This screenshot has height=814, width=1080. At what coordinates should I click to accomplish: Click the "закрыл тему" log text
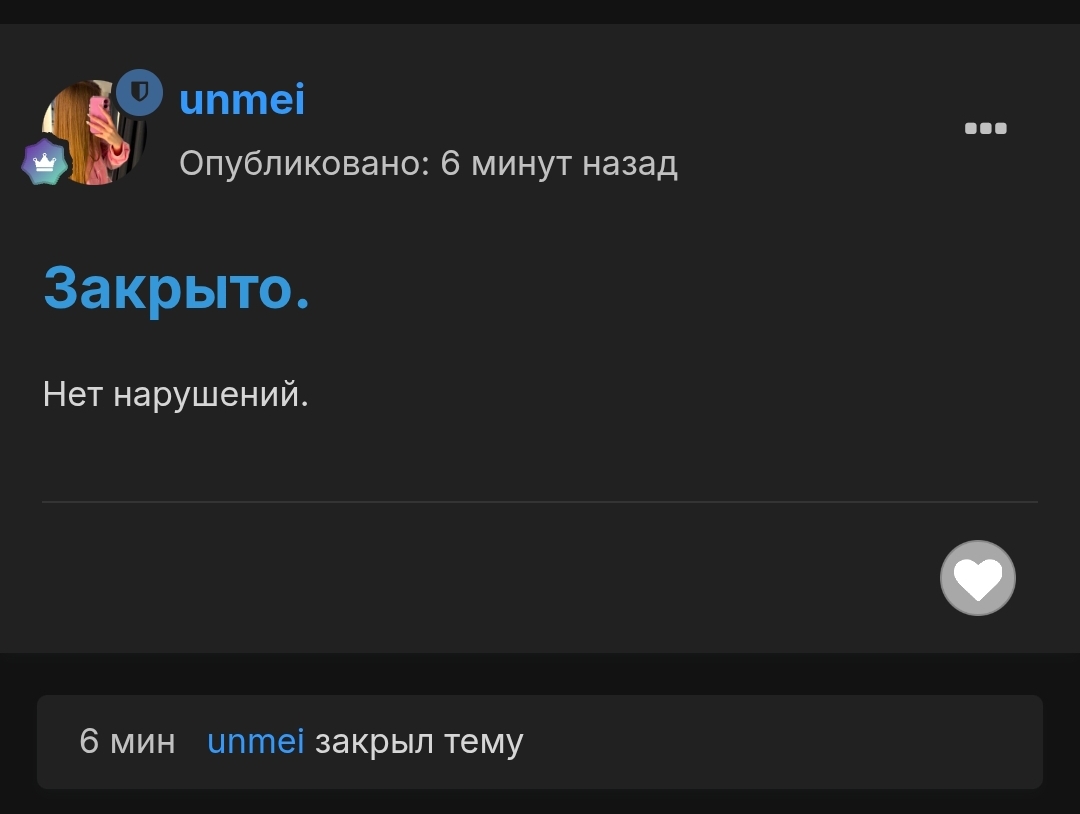coord(419,742)
